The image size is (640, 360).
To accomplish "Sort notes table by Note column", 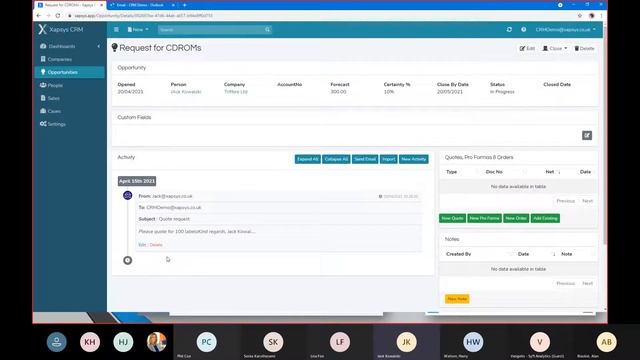I will [567, 254].
